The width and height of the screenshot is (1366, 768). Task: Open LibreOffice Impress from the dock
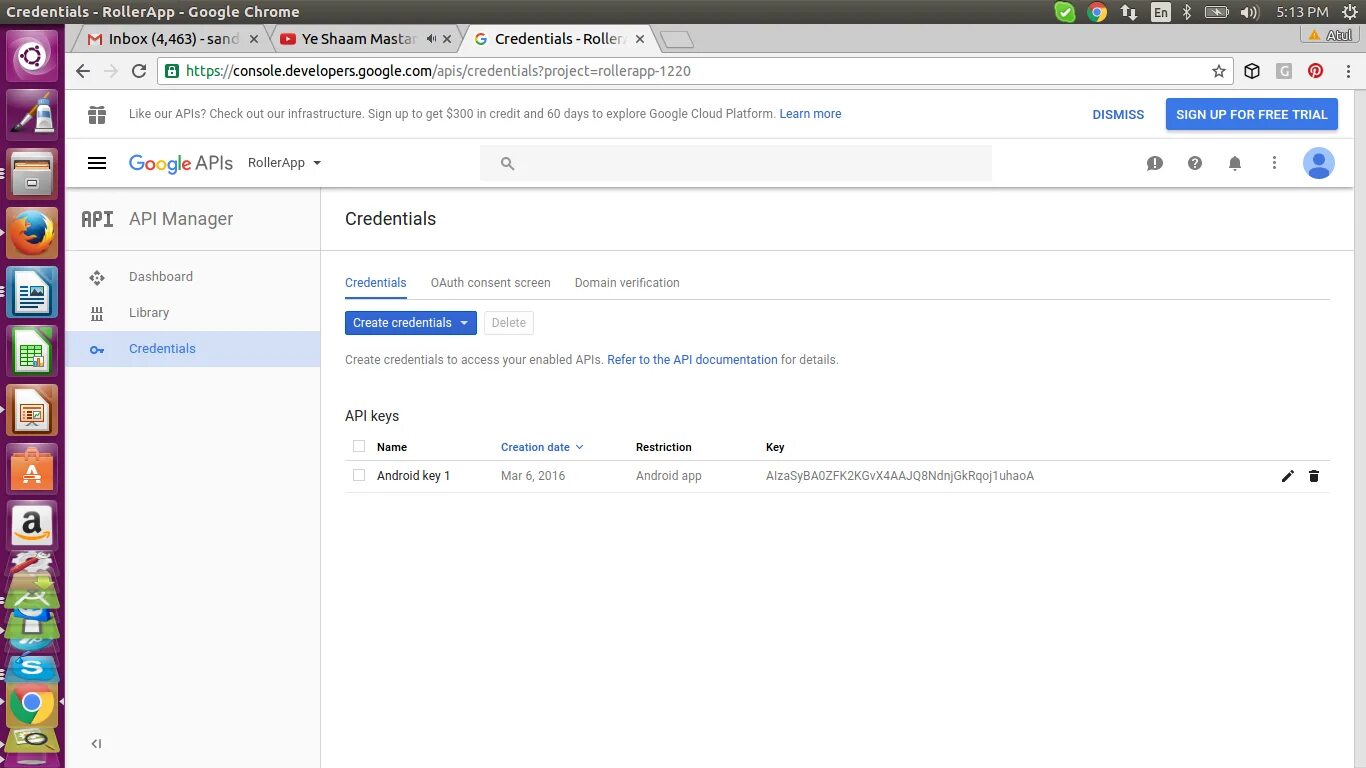click(x=32, y=410)
